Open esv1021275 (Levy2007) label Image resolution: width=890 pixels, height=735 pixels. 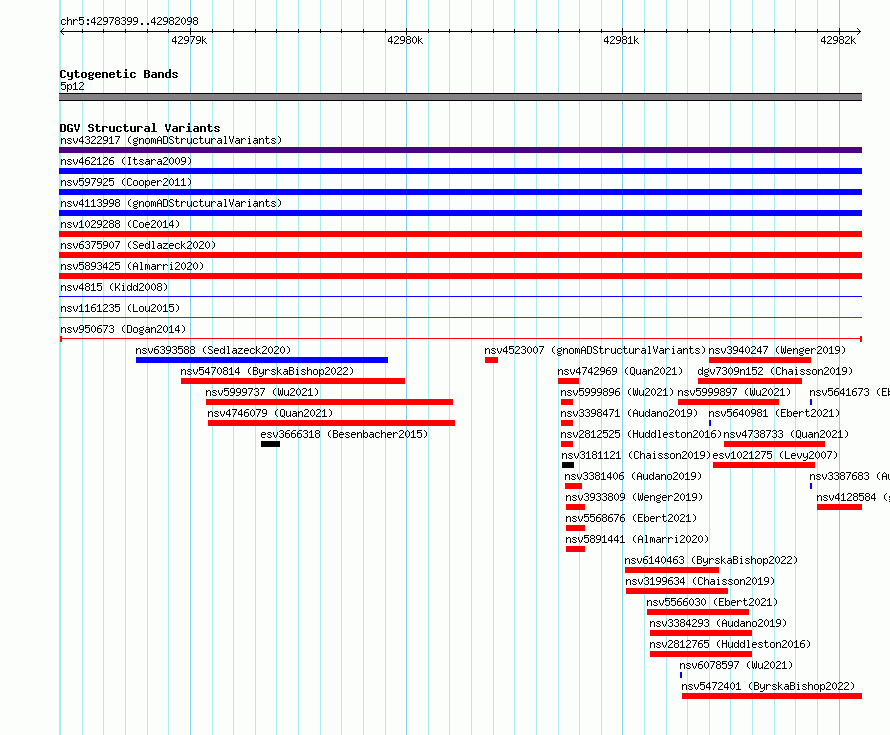(775, 455)
